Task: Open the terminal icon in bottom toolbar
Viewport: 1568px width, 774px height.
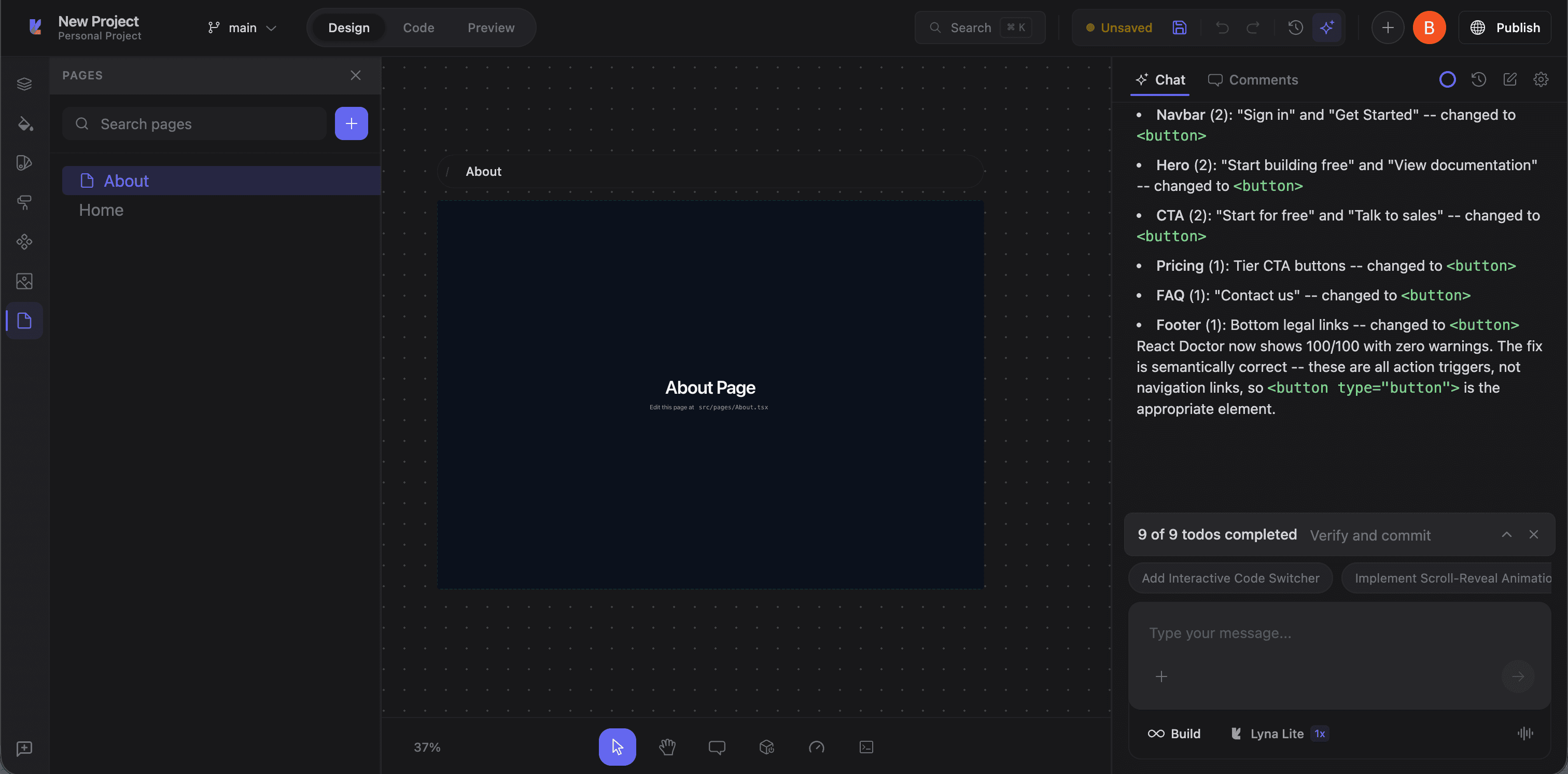Action: pyautogui.click(x=866, y=747)
